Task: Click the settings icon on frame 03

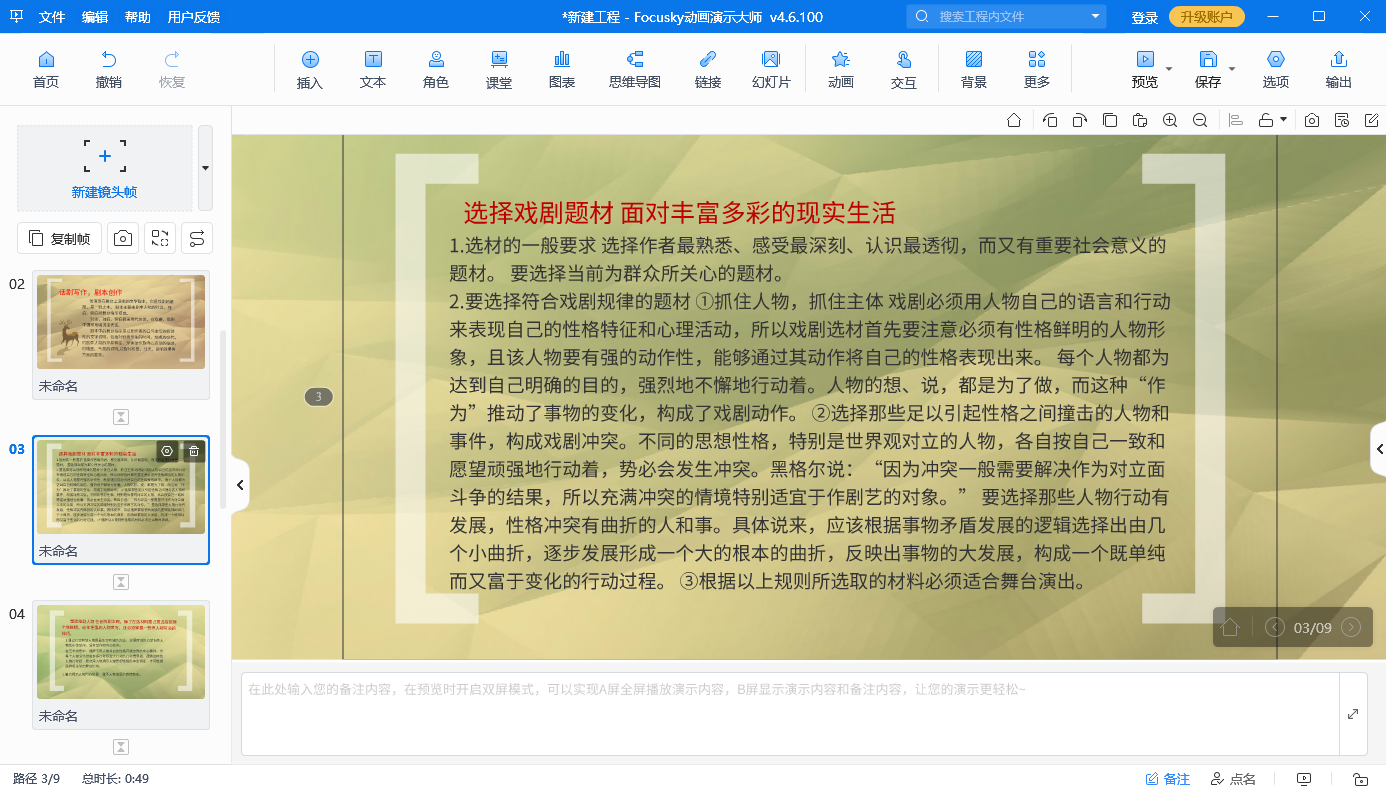Action: [x=168, y=451]
